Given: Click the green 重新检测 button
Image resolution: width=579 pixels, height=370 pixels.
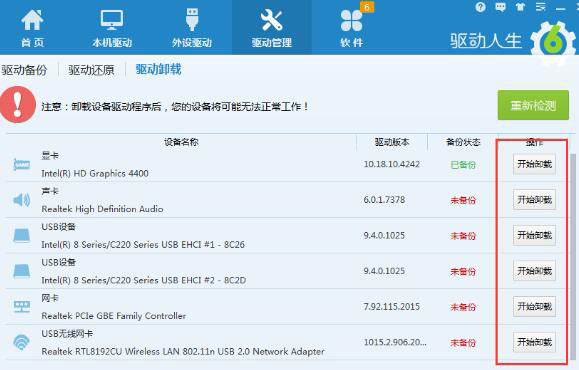Looking at the screenshot, I should [533, 105].
